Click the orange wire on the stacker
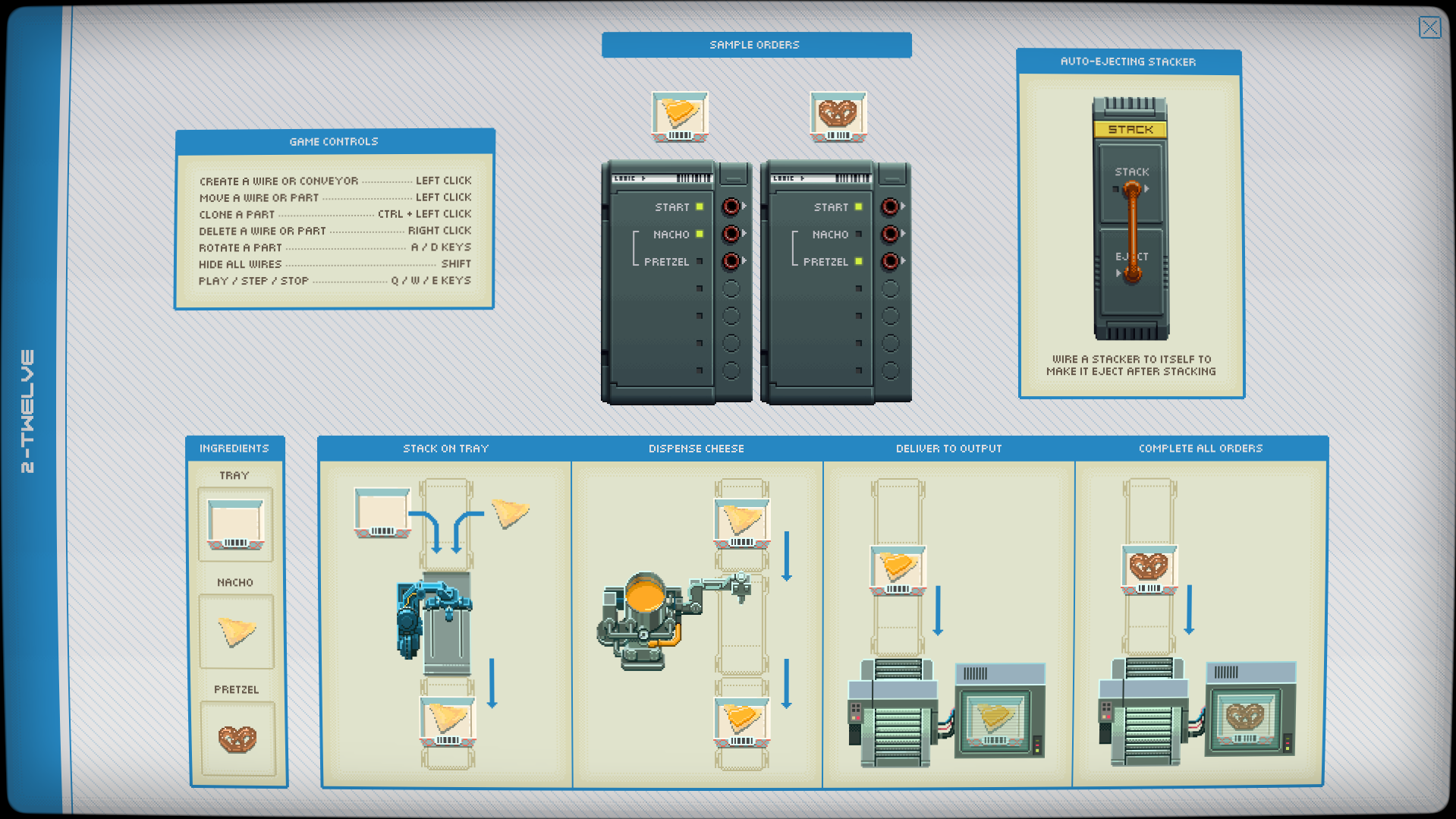Viewport: 1456px width, 819px height. [x=1131, y=228]
